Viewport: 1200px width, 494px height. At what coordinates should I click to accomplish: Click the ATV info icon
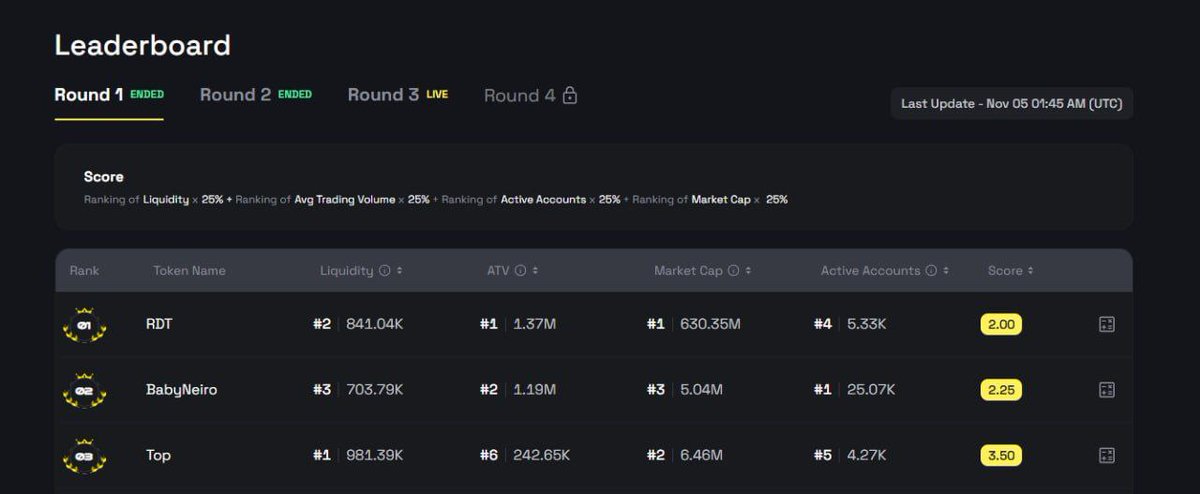(x=520, y=271)
